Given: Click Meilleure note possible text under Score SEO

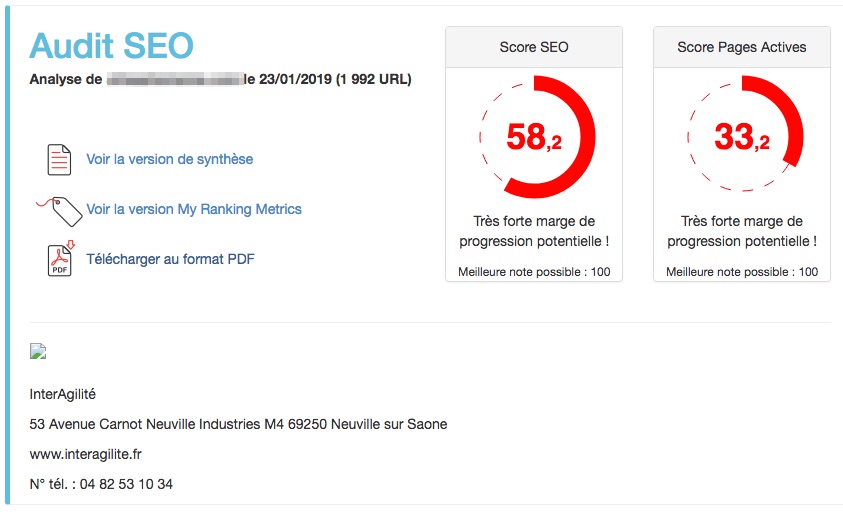Looking at the screenshot, I should pos(534,272).
